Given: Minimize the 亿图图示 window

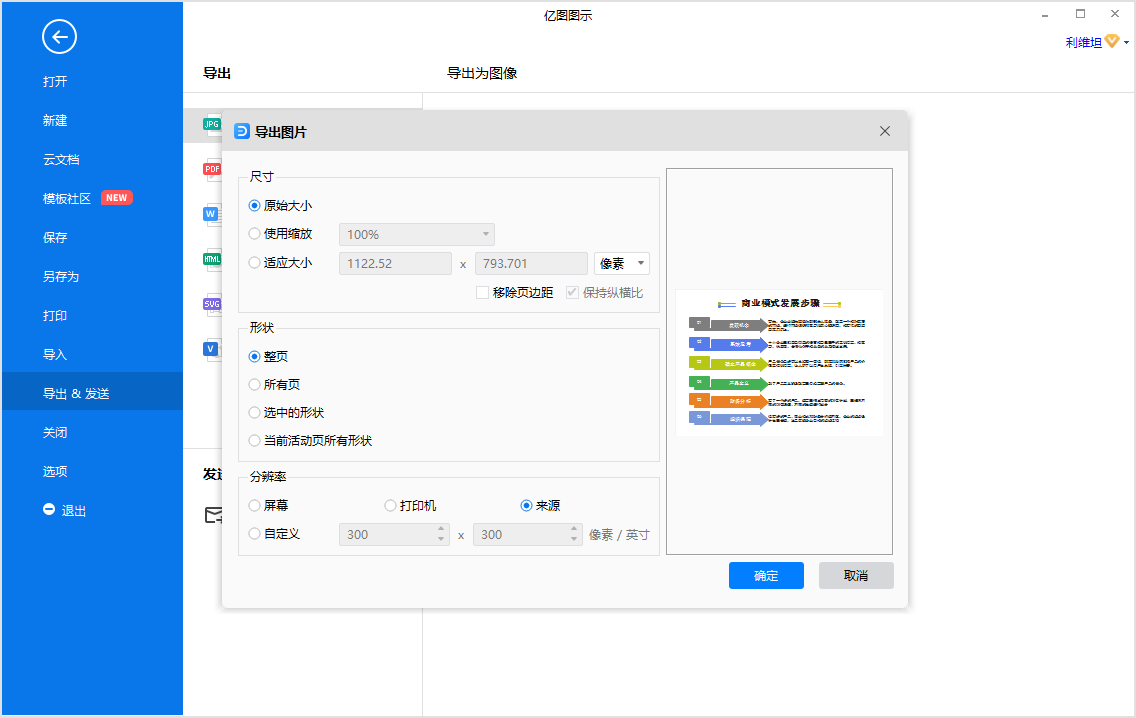Looking at the screenshot, I should (1045, 14).
